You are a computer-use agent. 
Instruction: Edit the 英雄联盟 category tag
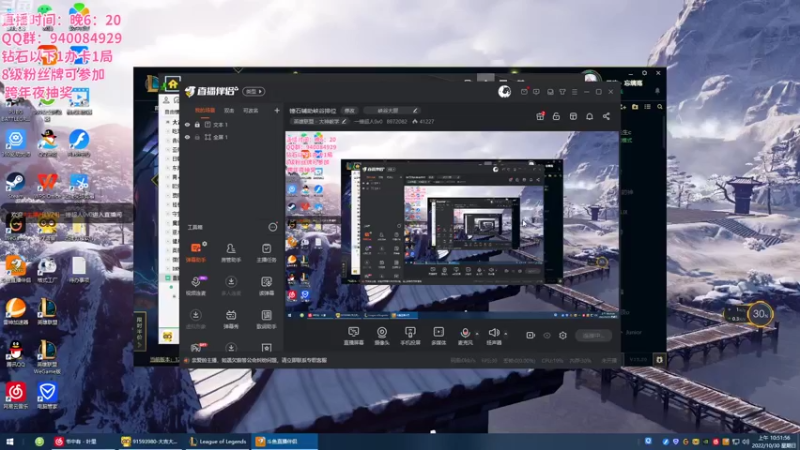tap(319, 121)
